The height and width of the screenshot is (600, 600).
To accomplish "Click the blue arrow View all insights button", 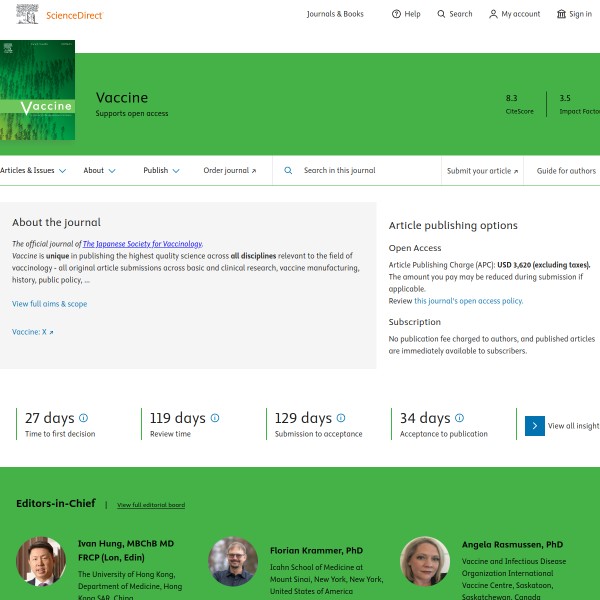I will click(535, 425).
